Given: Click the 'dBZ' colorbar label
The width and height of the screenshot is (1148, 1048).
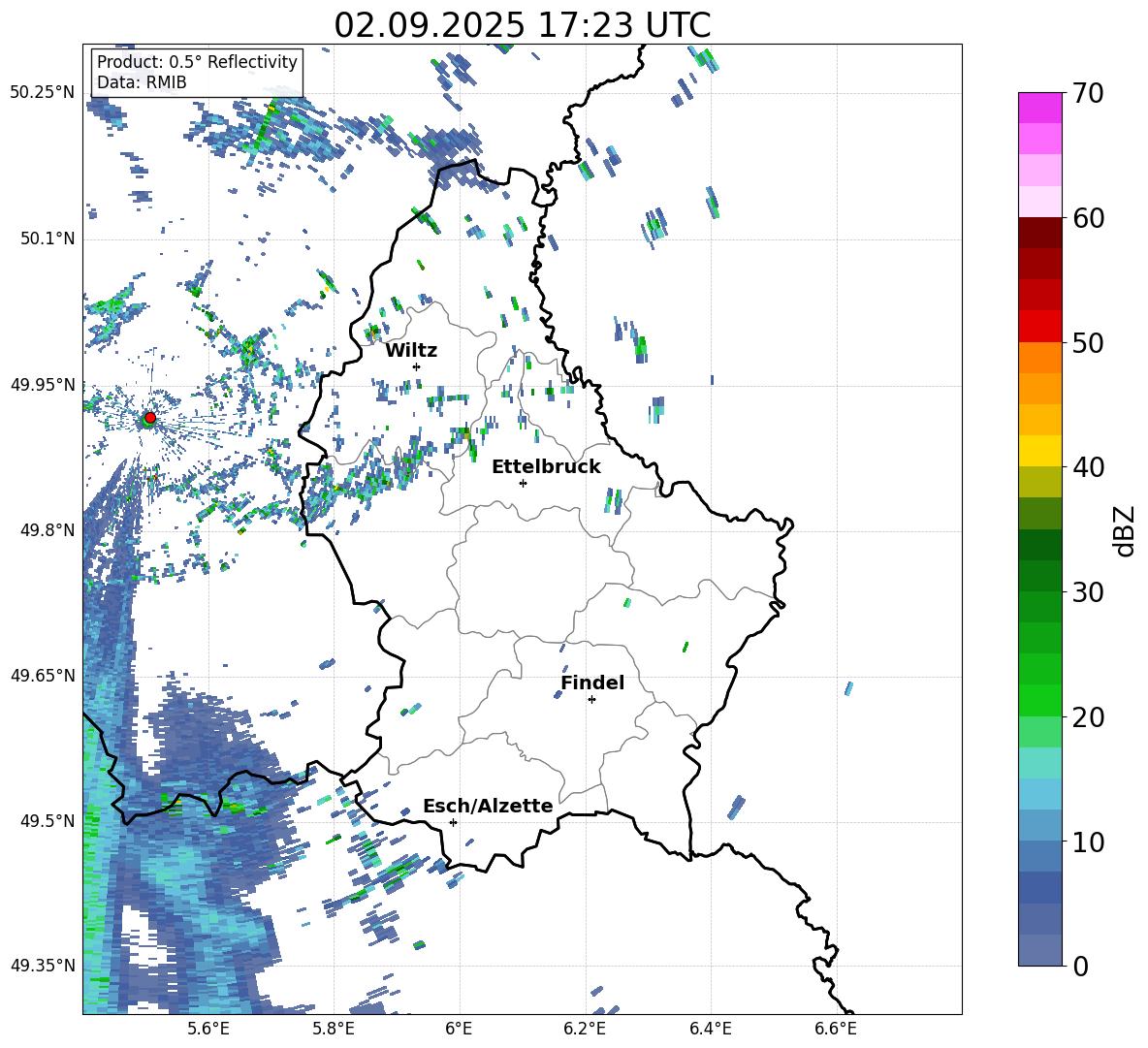Looking at the screenshot, I should [1126, 530].
